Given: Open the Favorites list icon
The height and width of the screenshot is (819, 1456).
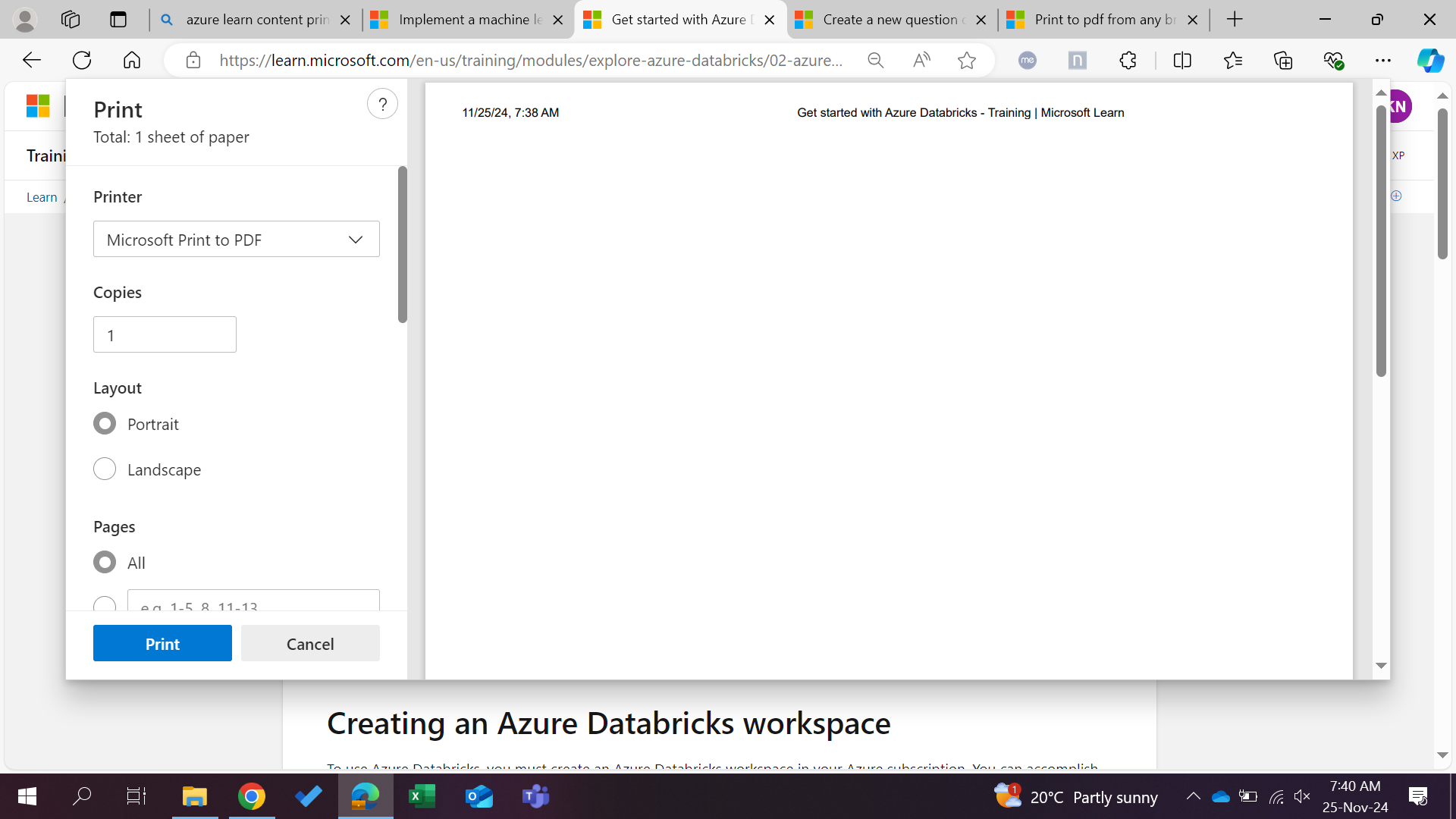Looking at the screenshot, I should click(x=1233, y=60).
